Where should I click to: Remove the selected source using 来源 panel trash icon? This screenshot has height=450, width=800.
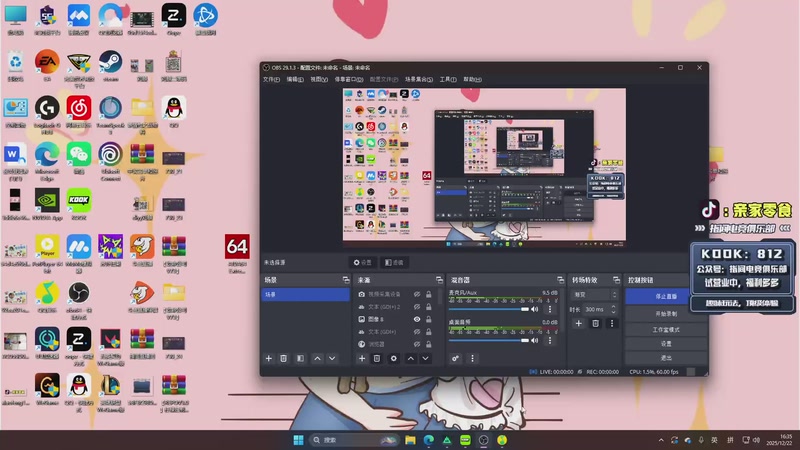click(x=377, y=359)
